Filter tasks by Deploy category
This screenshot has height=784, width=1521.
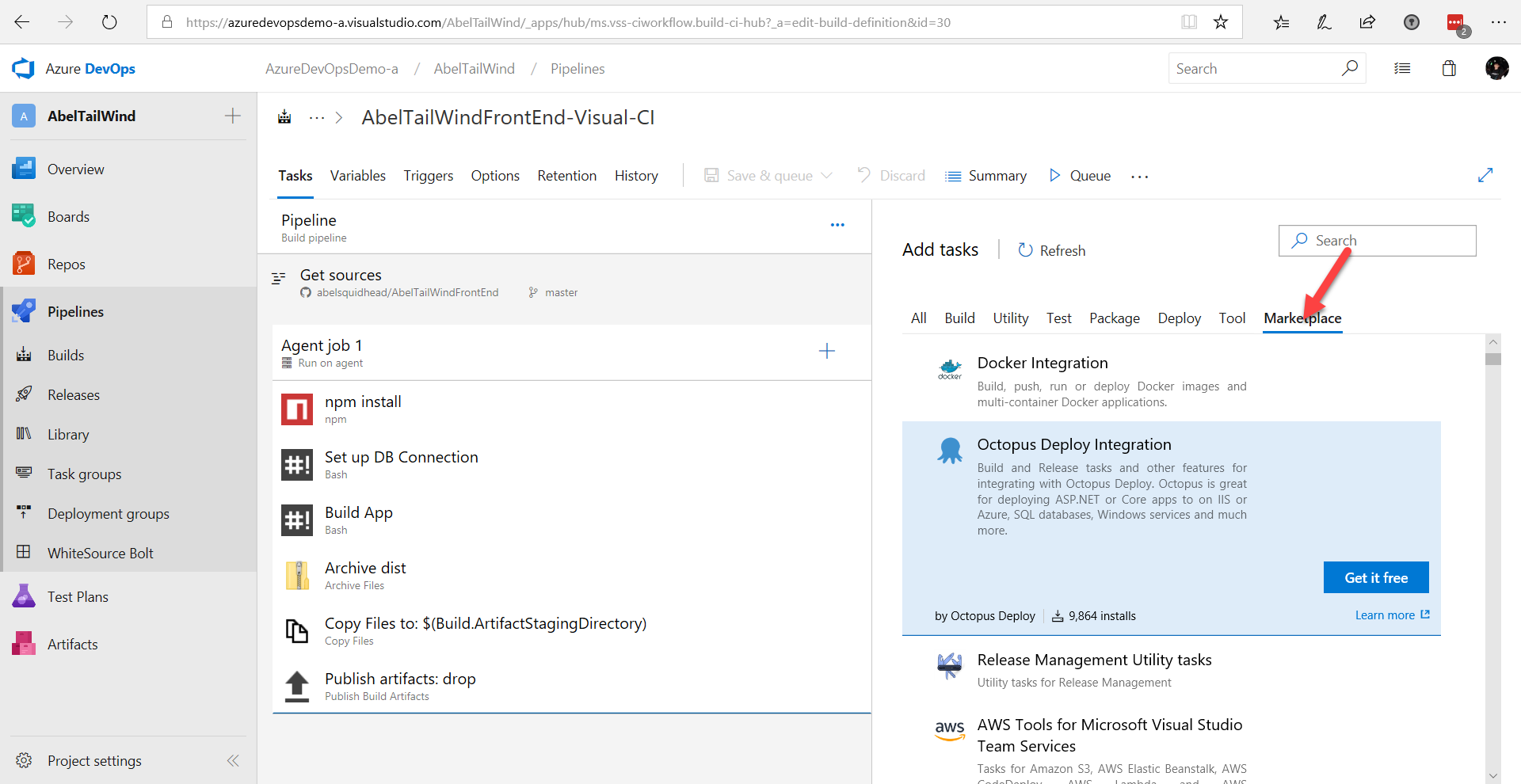click(x=1180, y=318)
